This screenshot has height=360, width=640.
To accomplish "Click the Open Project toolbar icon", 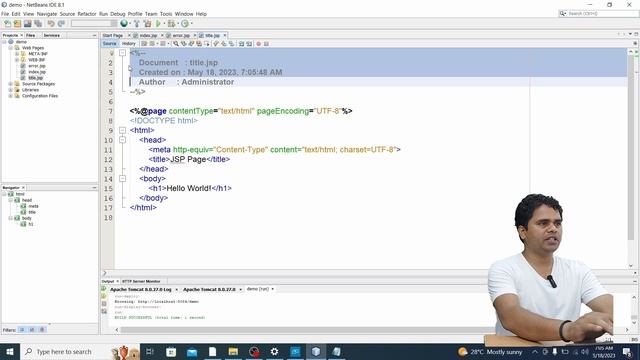I will 28,24.
